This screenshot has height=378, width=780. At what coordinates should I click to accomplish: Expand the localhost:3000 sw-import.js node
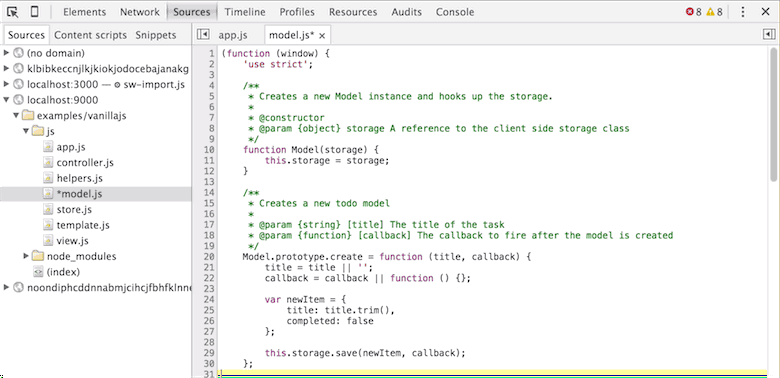point(6,84)
